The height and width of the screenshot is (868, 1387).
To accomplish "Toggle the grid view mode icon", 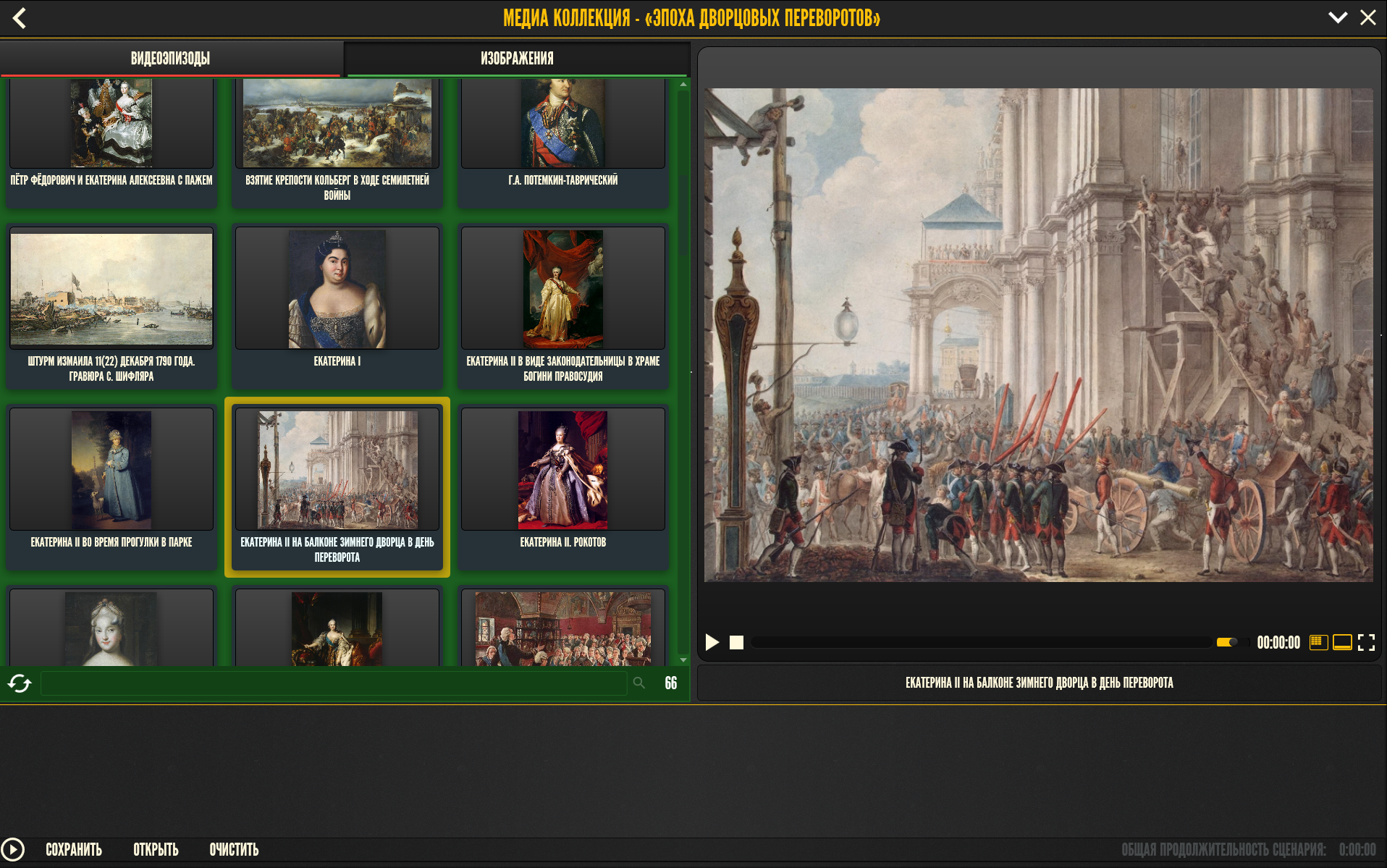I will (1318, 642).
